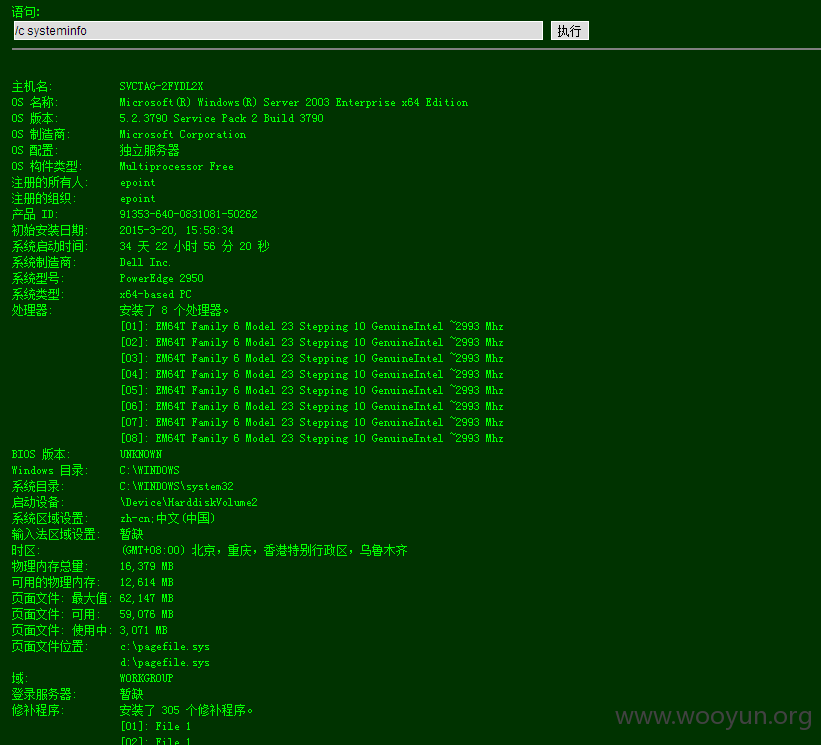Click d:\pagefile.sys location
This screenshot has height=745, width=821.
(x=165, y=662)
